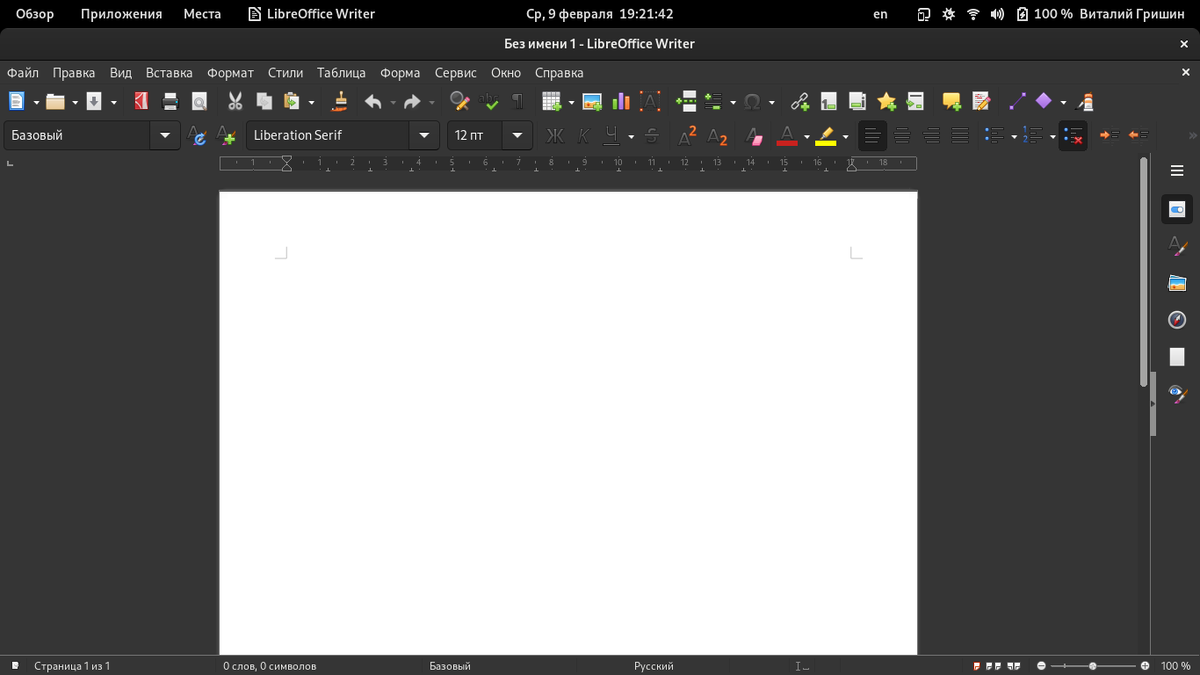Toggle track changes recording
Screen dimensions: 1200x675
(981, 101)
